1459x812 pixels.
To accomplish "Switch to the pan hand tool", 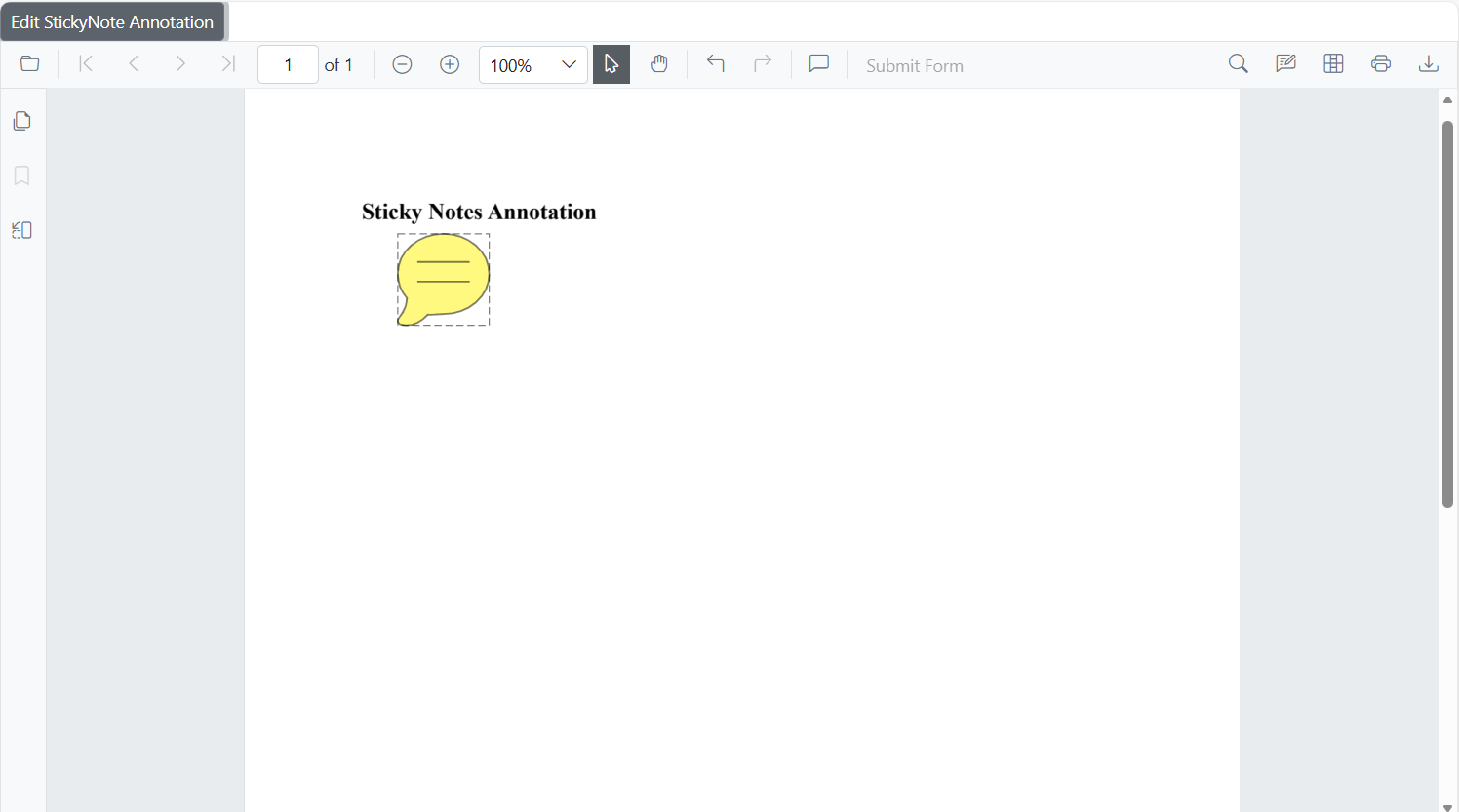I will [659, 64].
